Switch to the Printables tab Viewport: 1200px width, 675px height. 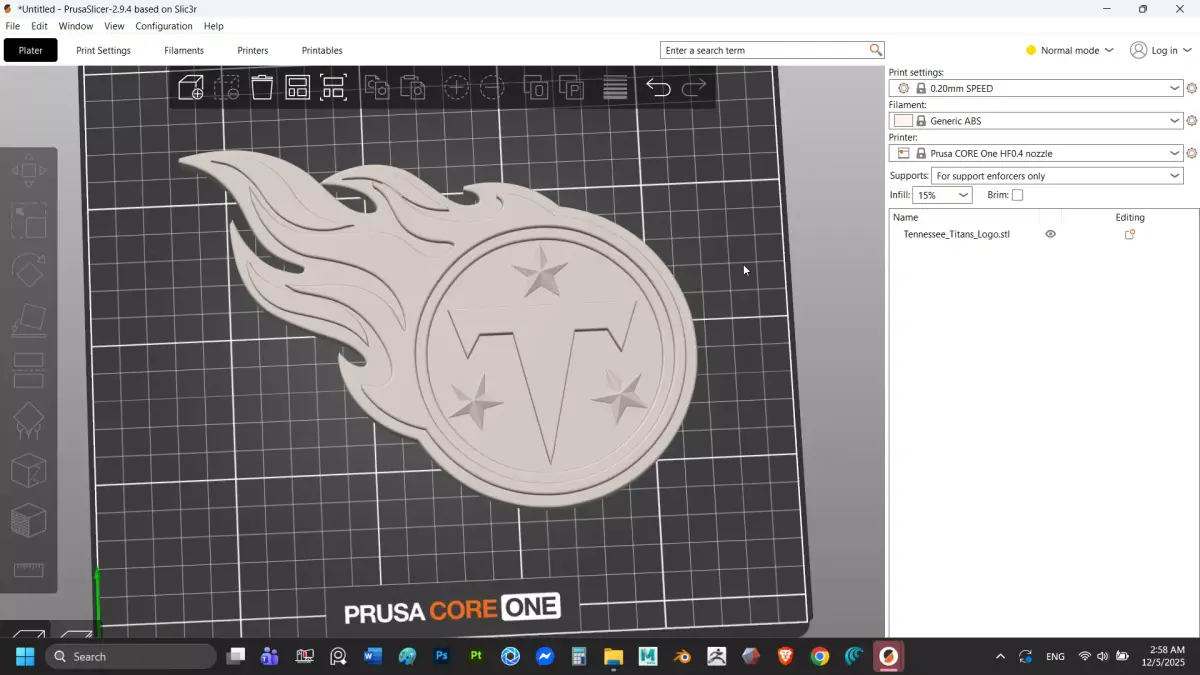322,50
